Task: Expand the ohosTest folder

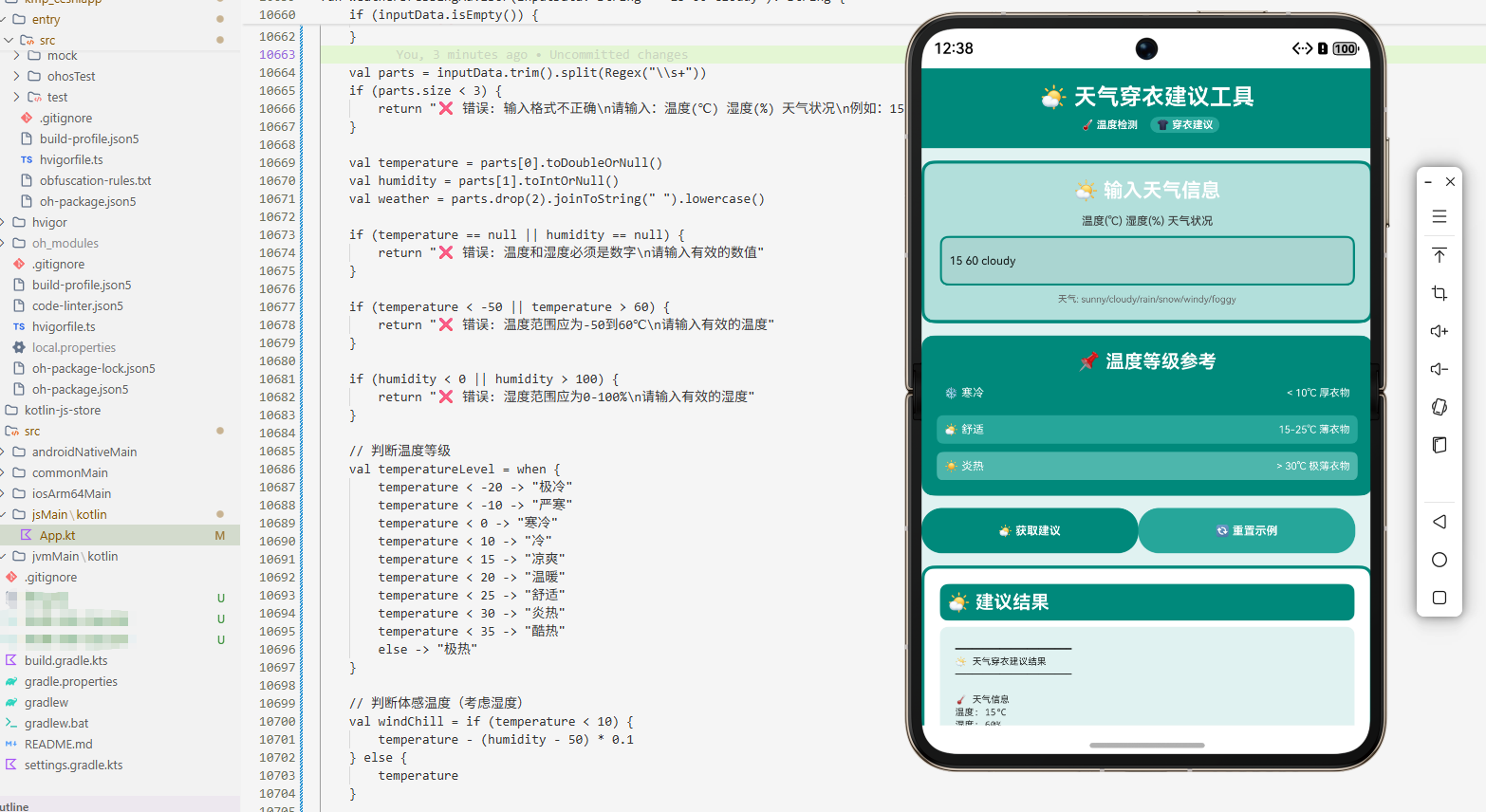Action: 16,76
